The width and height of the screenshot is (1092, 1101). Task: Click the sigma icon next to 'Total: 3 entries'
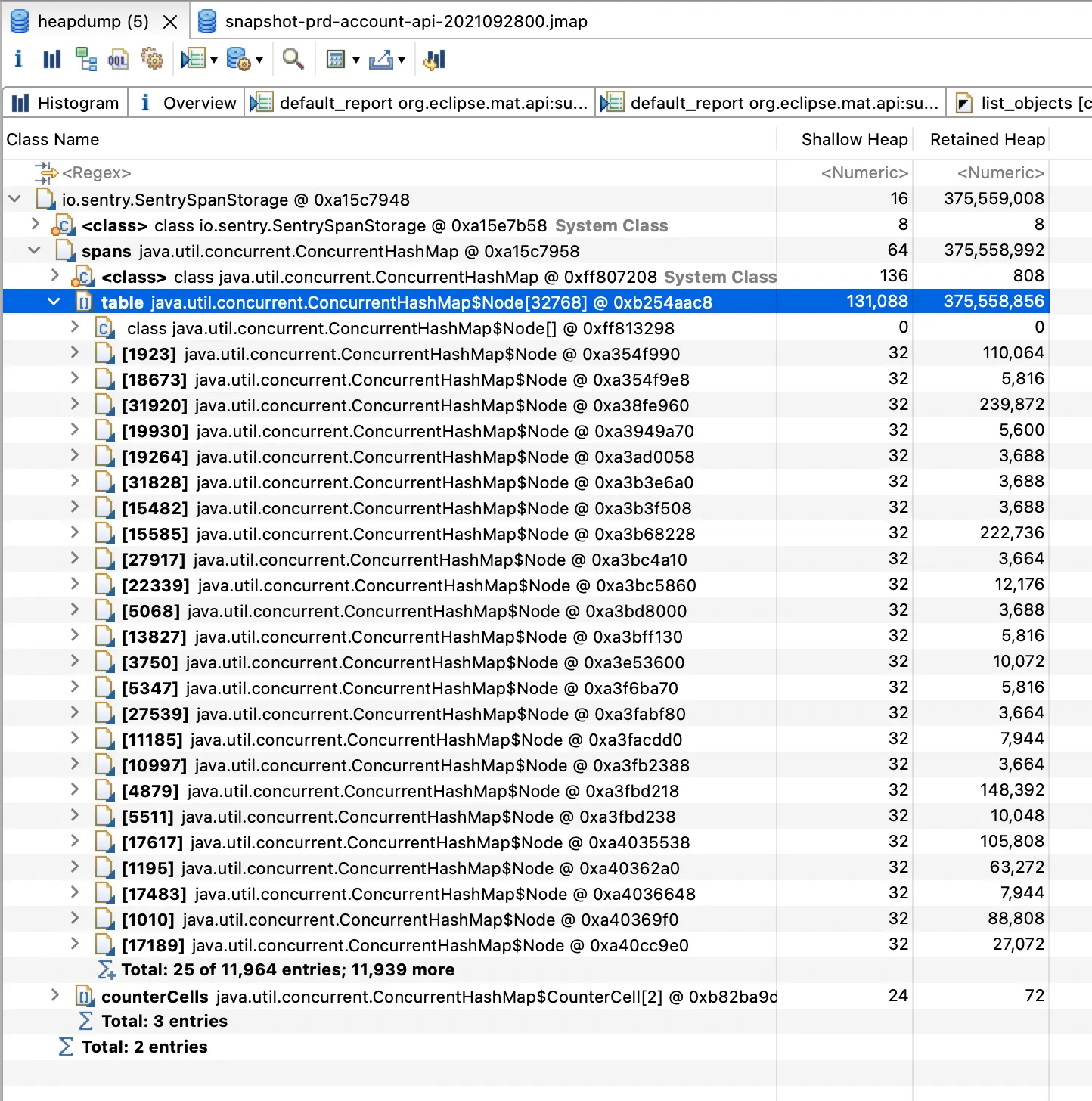coord(86,1021)
